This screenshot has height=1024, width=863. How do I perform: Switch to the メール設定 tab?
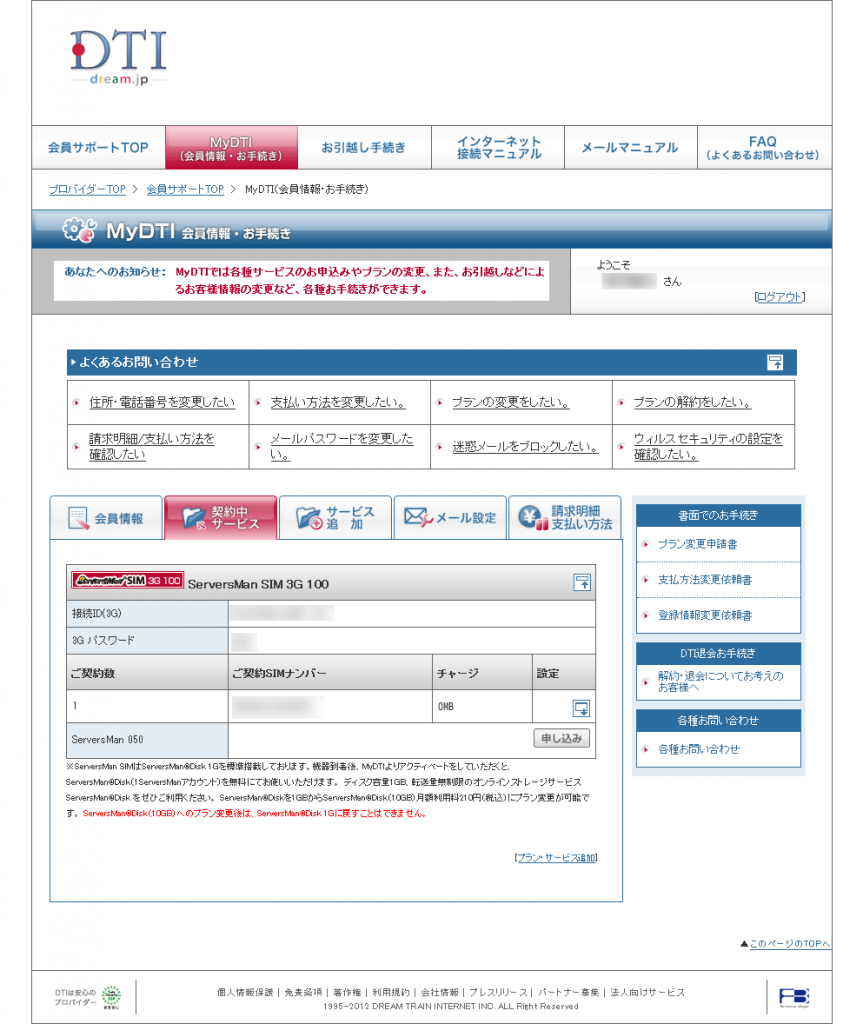pos(450,518)
